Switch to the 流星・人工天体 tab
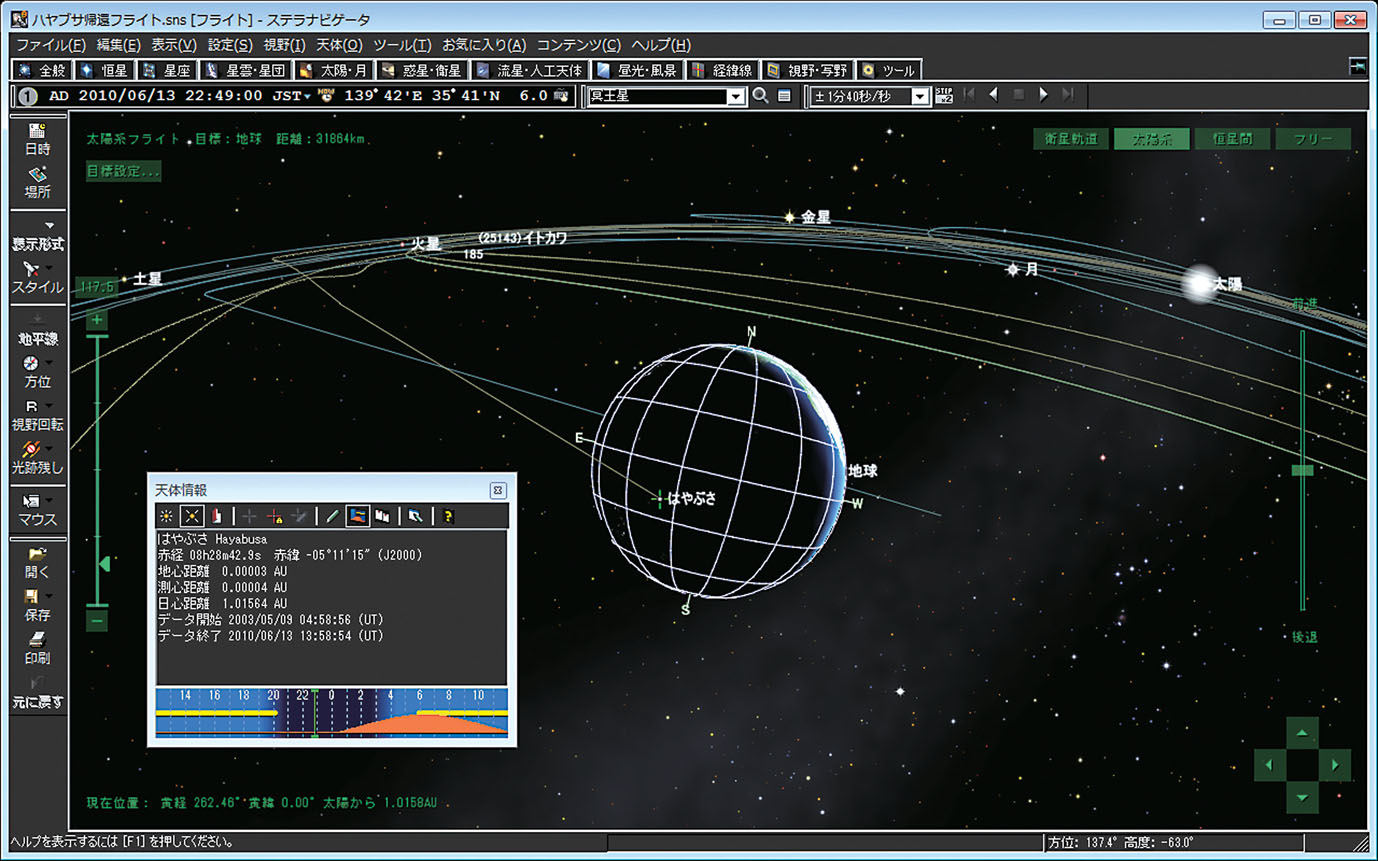Viewport: 1378px width, 861px height. tap(528, 70)
